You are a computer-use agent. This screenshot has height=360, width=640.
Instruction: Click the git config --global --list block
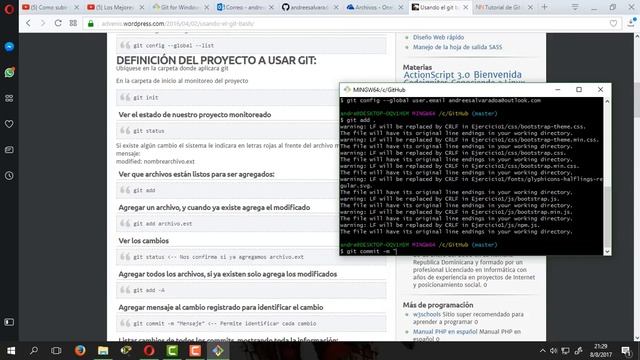[x=251, y=45]
